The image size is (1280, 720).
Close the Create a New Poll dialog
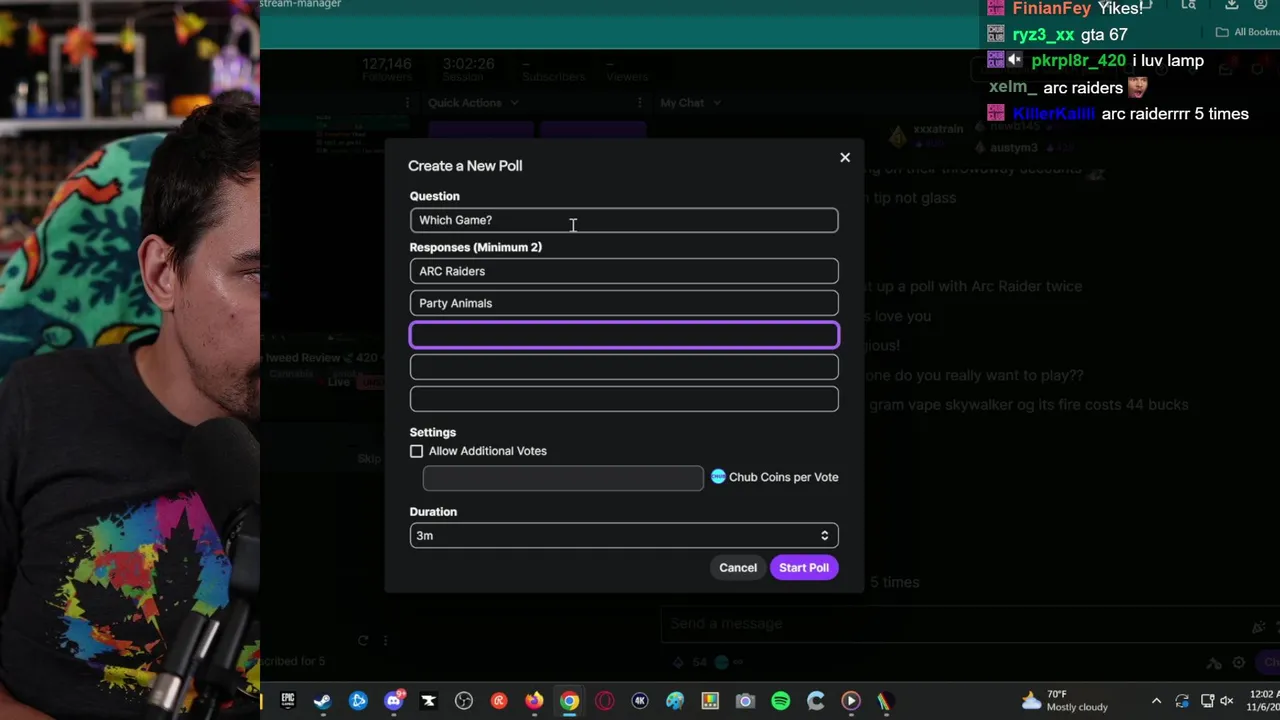(845, 157)
